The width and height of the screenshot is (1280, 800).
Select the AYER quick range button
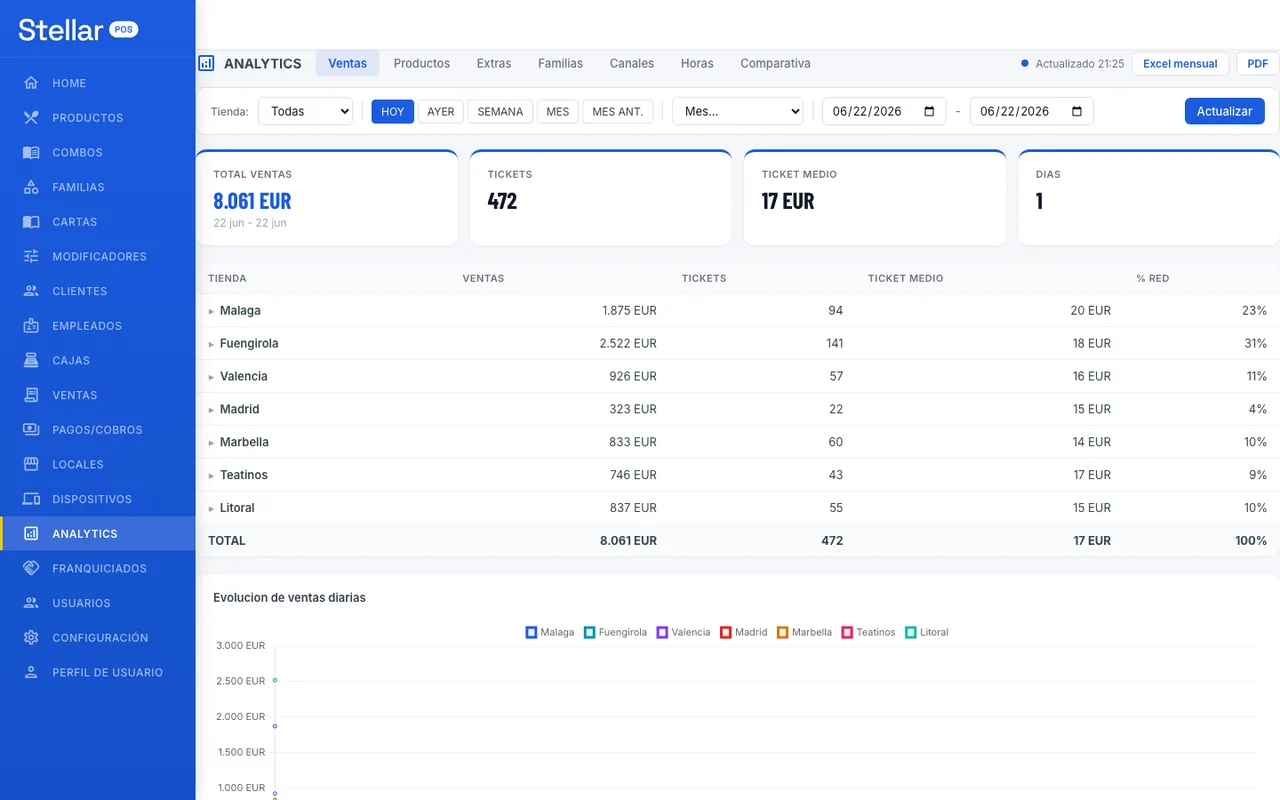pyautogui.click(x=441, y=111)
